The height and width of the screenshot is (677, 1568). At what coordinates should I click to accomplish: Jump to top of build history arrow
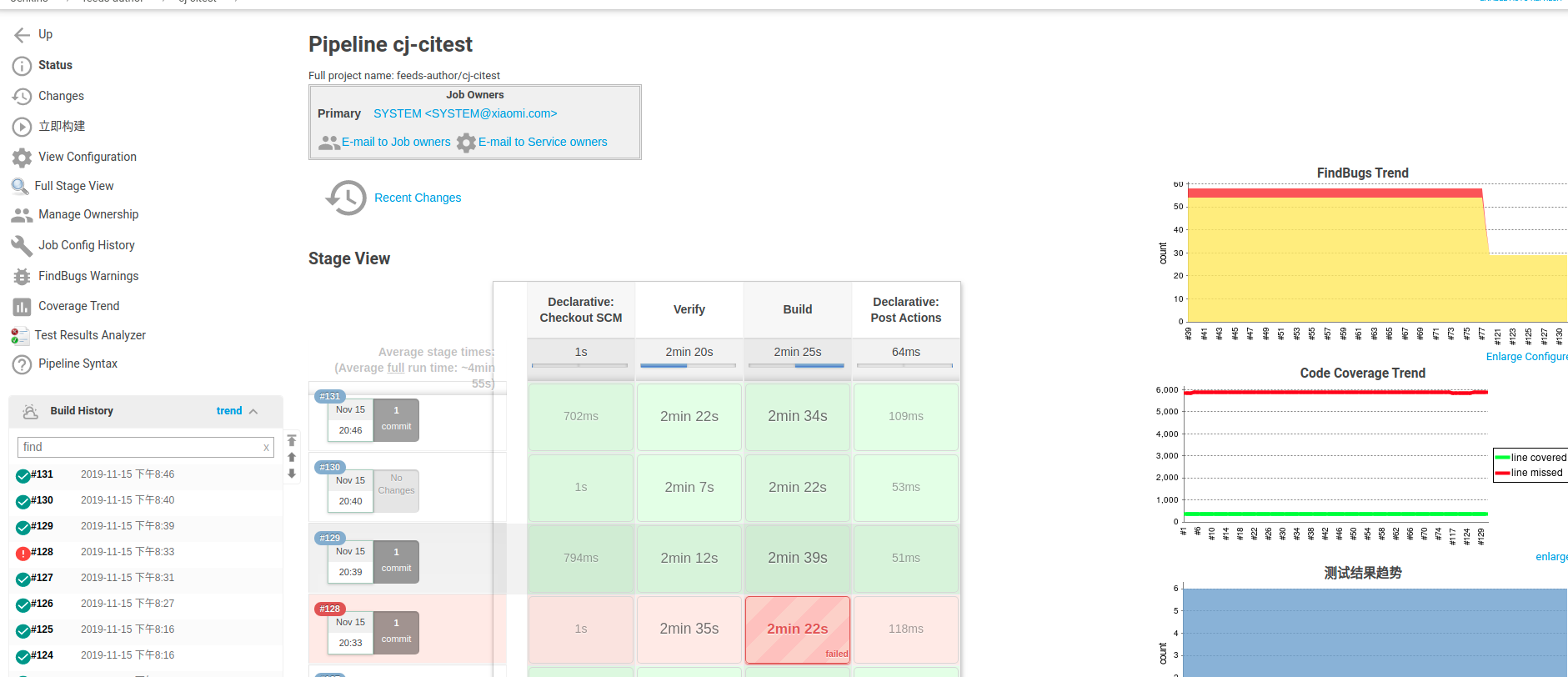292,440
